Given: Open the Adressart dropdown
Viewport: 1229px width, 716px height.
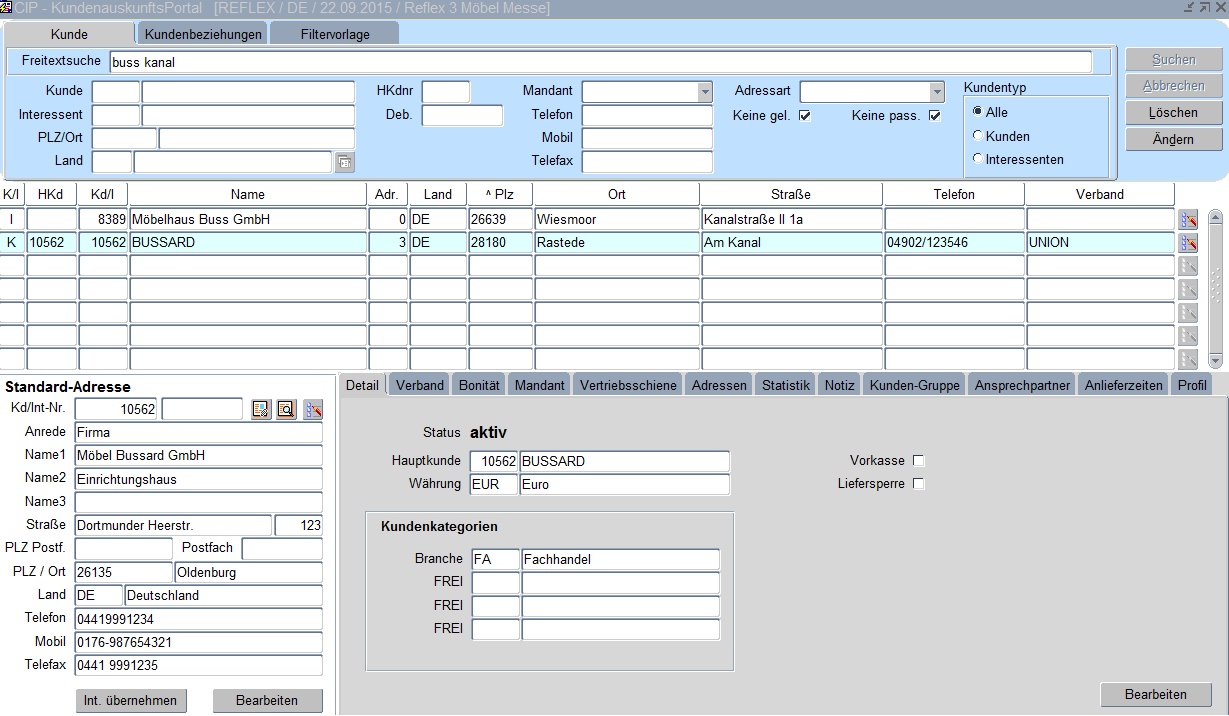Looking at the screenshot, I should (x=936, y=92).
